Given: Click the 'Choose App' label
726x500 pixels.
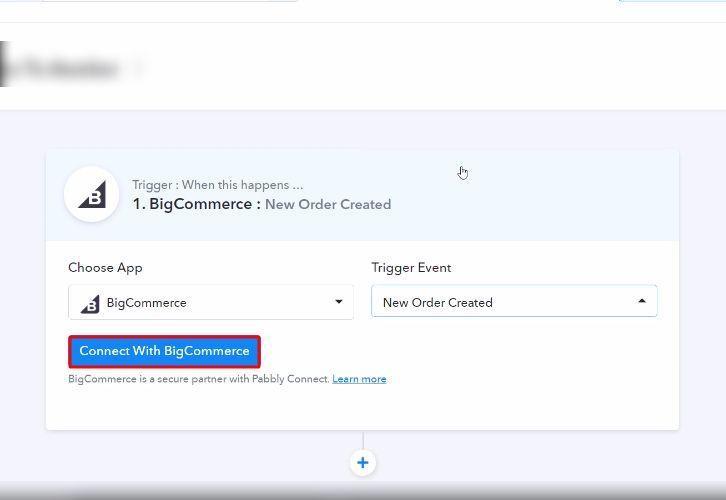Looking at the screenshot, I should coord(105,268).
